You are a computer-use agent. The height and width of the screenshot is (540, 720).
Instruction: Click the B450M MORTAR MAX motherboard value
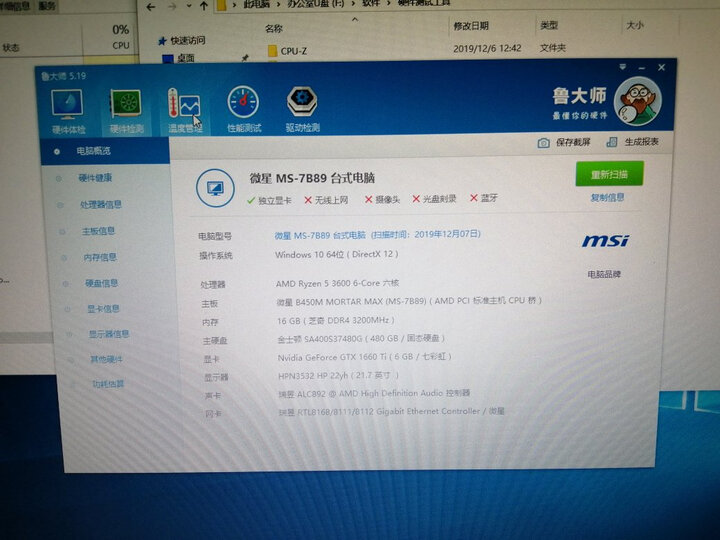click(x=409, y=301)
